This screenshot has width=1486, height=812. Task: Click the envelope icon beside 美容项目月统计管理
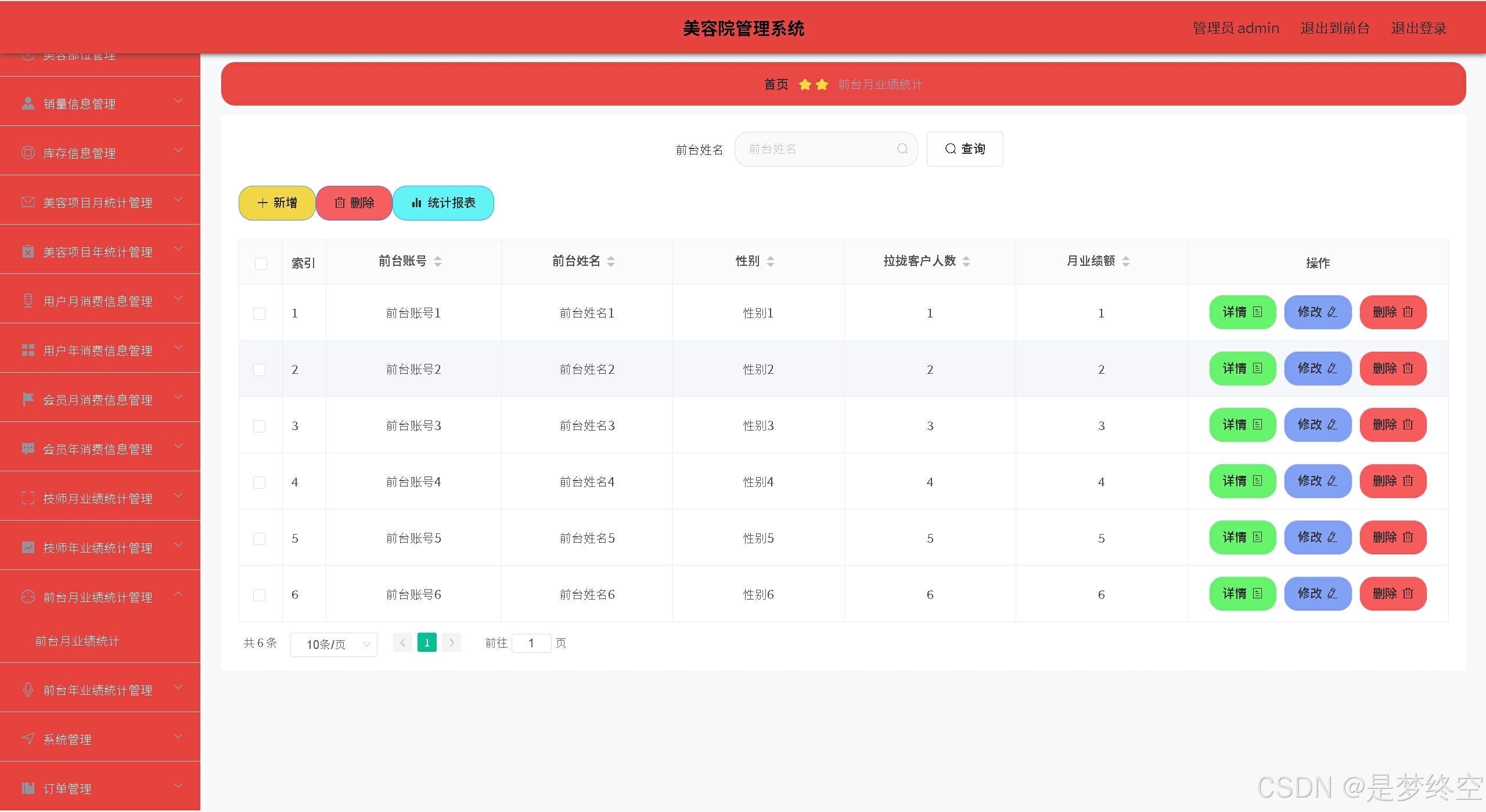[28, 202]
